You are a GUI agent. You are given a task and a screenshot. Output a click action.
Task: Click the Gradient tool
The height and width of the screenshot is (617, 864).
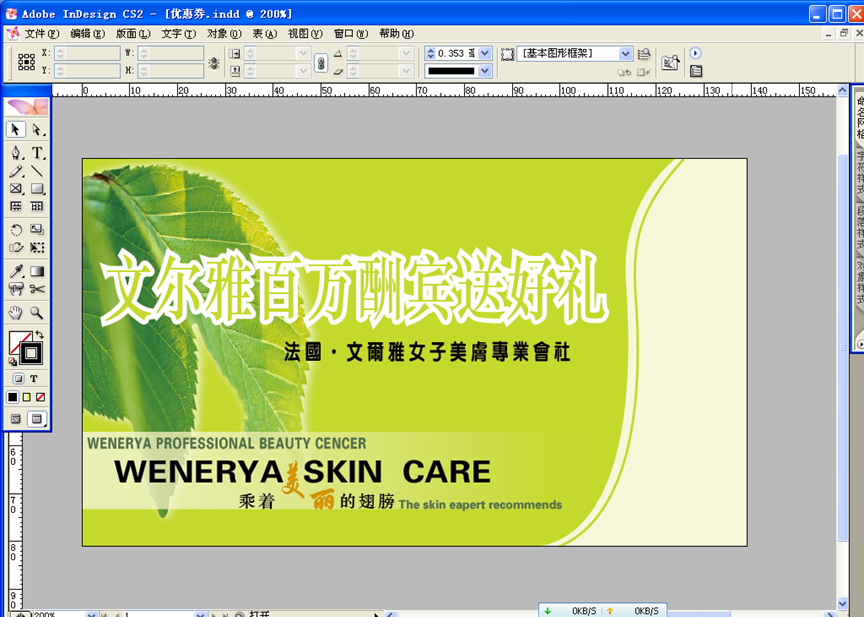click(x=37, y=271)
